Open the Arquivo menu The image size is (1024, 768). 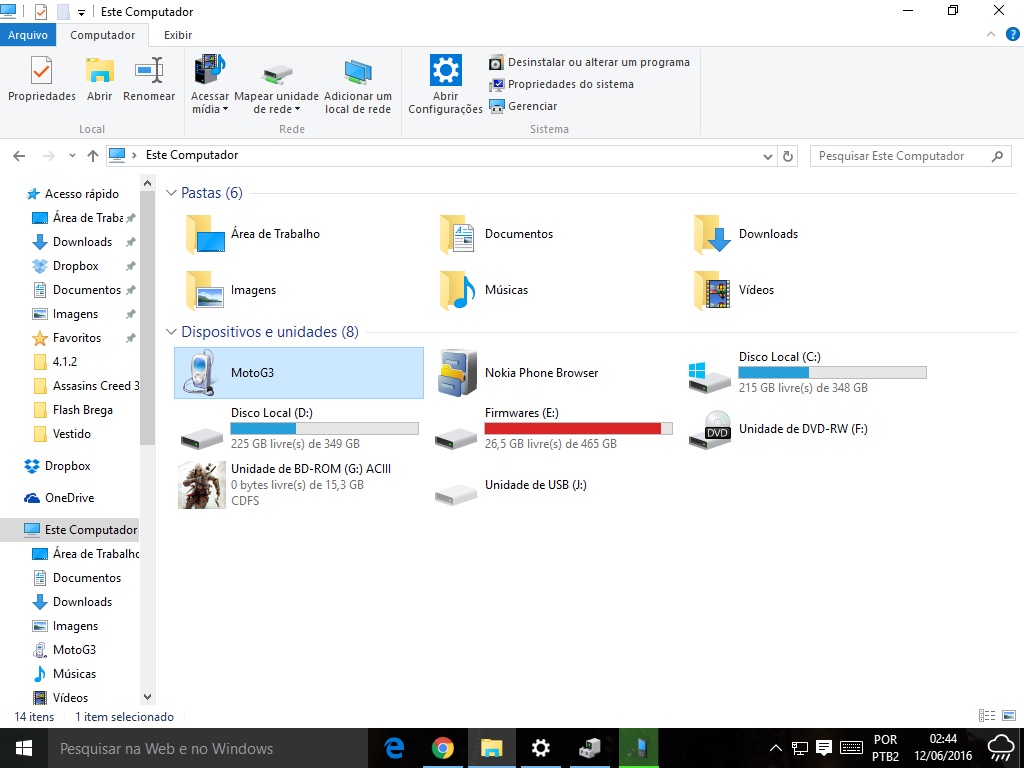[x=28, y=35]
